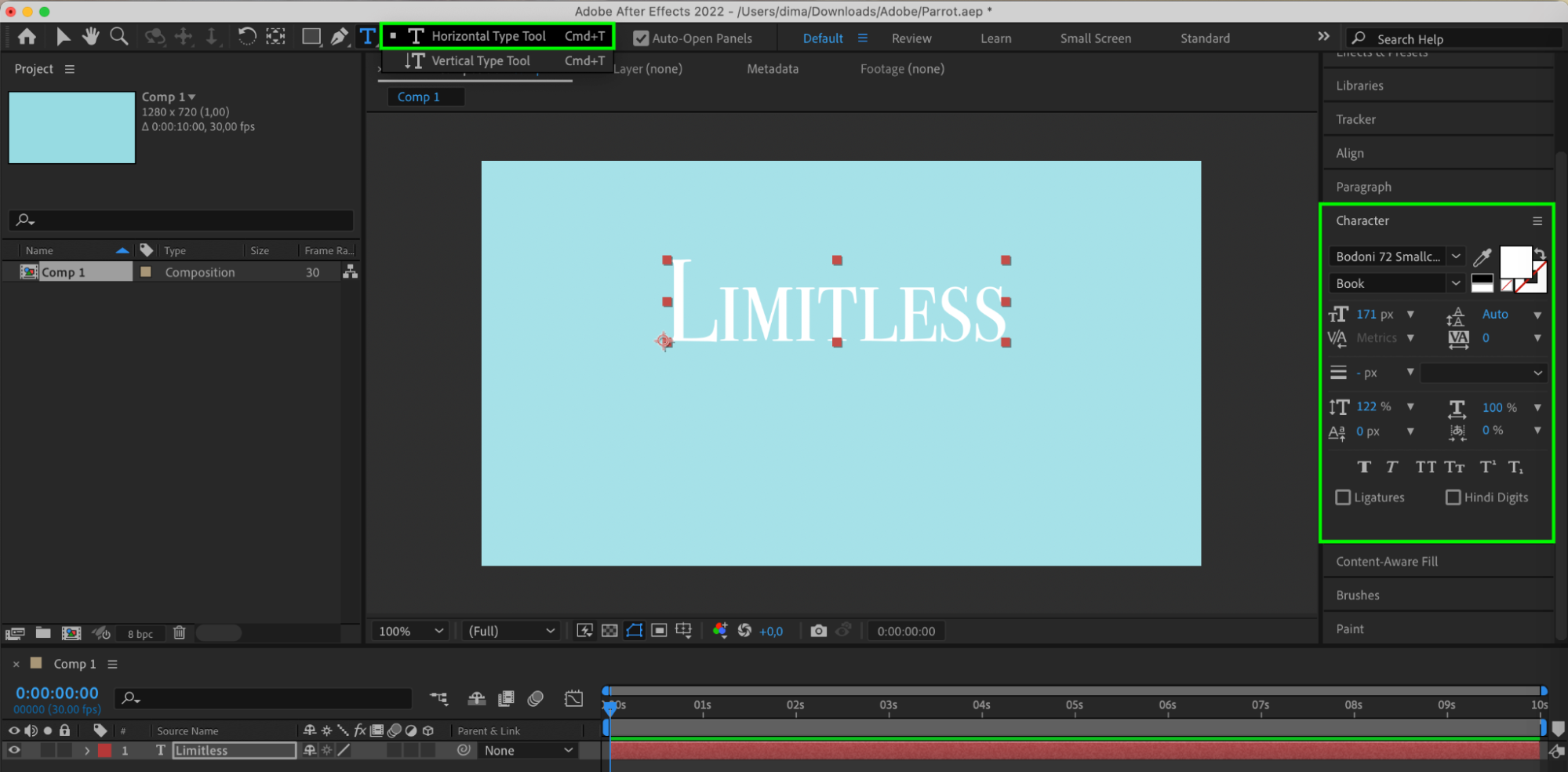1568x772 pixels.
Task: Select the Pen tool
Action: [339, 37]
